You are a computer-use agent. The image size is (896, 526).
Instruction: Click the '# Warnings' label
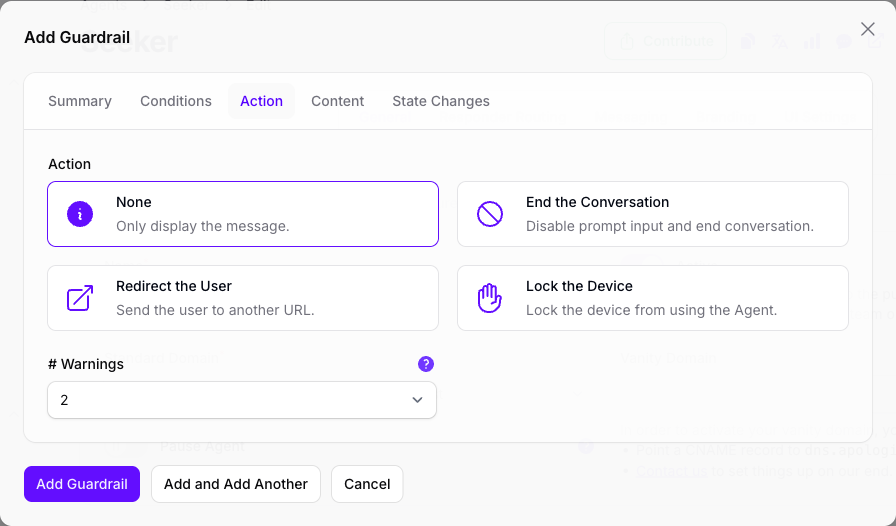pos(86,364)
